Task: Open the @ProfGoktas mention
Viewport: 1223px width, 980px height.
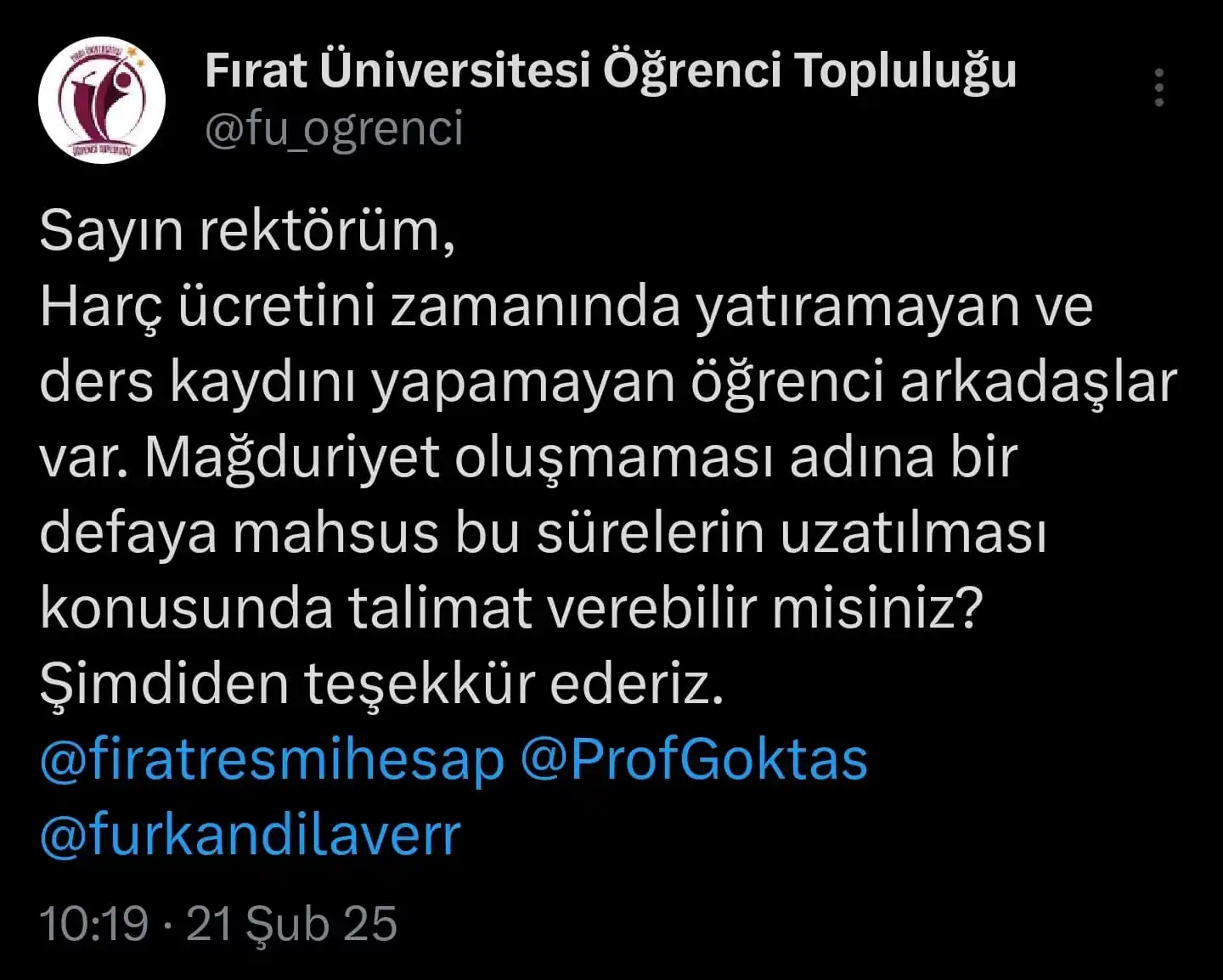Action: pos(694,760)
